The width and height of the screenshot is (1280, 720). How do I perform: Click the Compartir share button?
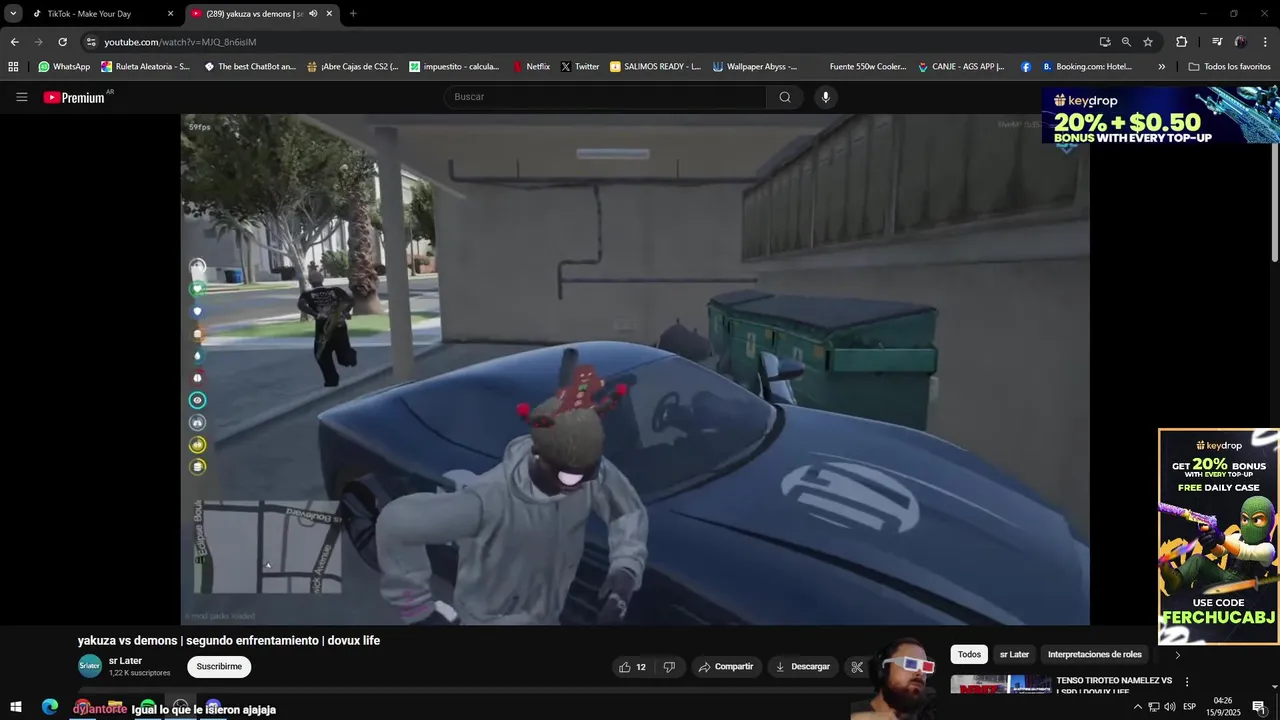tap(726, 667)
